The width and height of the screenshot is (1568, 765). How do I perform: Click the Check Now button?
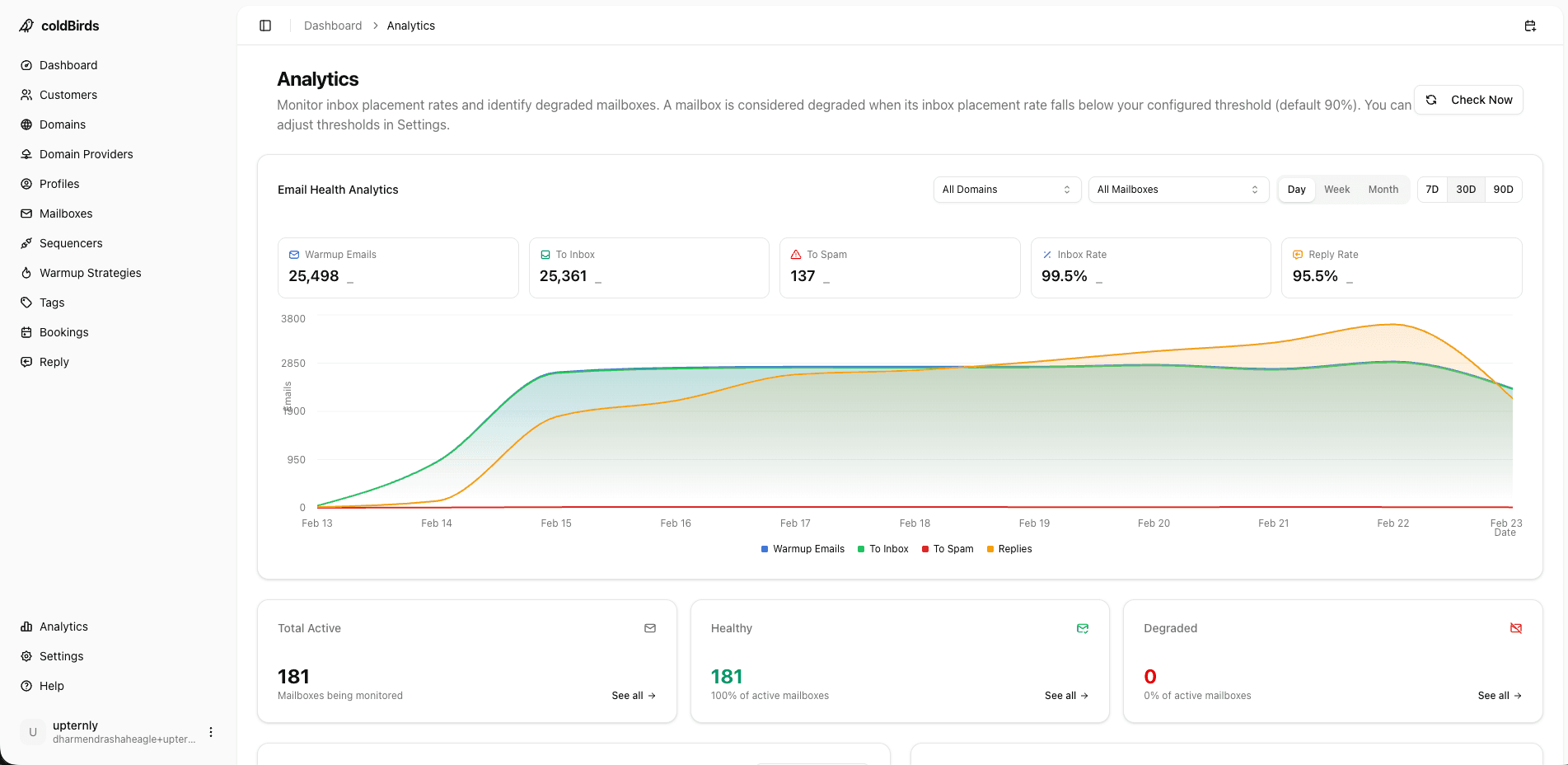1468,99
